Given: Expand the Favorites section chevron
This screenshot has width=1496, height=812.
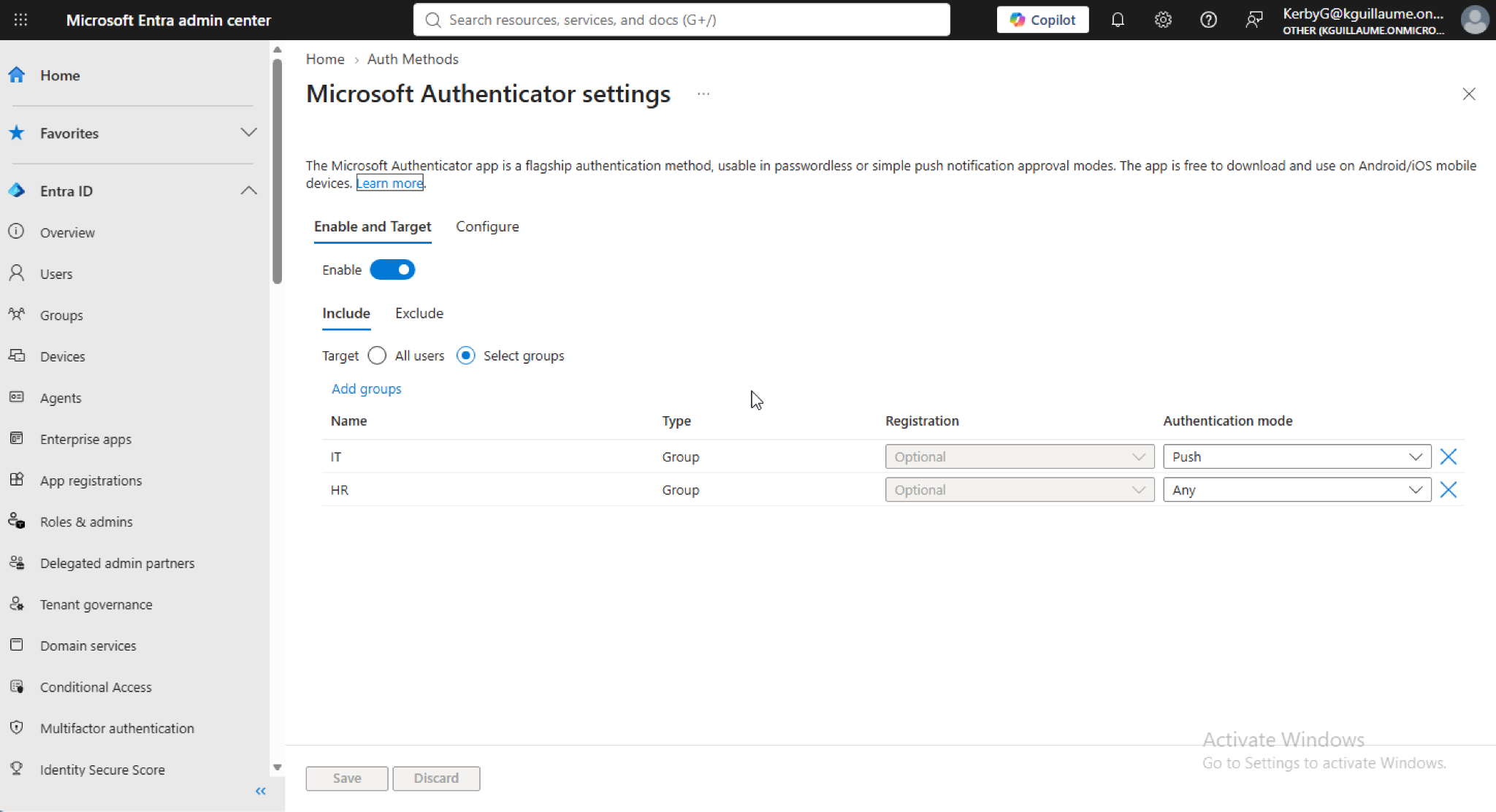Looking at the screenshot, I should click(248, 132).
